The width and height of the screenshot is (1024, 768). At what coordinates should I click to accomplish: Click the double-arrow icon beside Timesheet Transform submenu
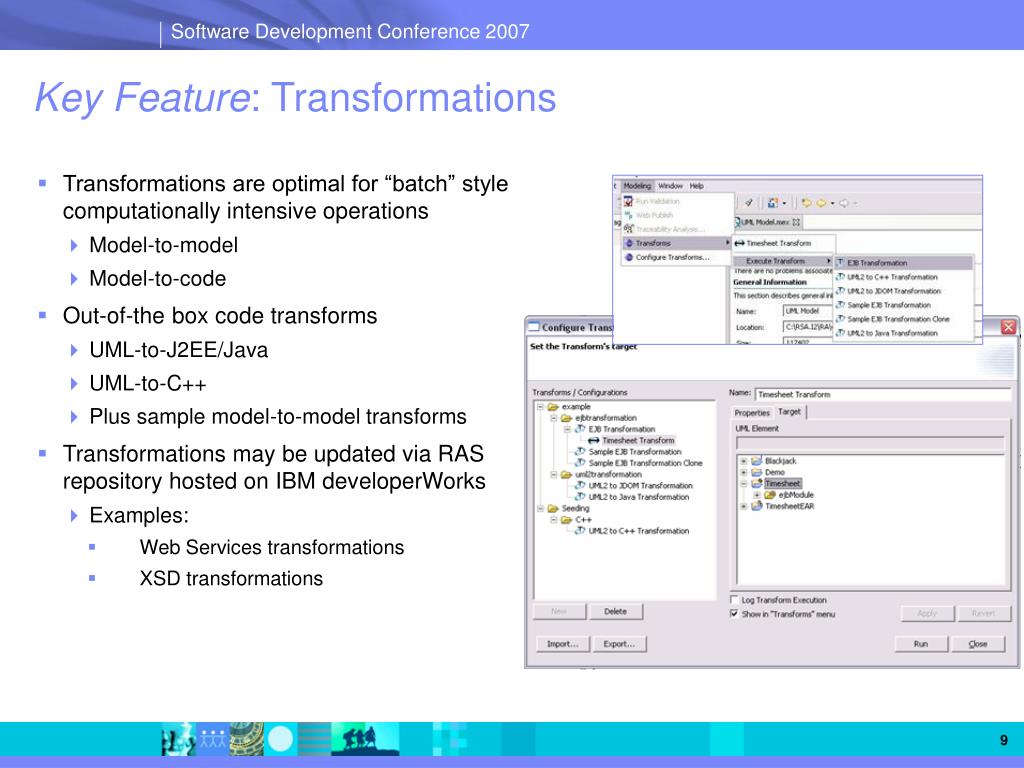coord(739,244)
